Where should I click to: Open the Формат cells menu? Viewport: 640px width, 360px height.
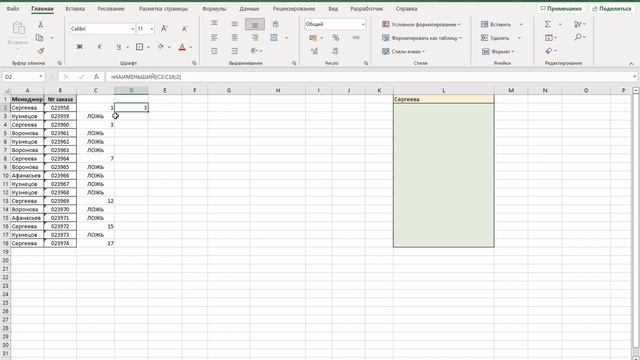(498, 51)
